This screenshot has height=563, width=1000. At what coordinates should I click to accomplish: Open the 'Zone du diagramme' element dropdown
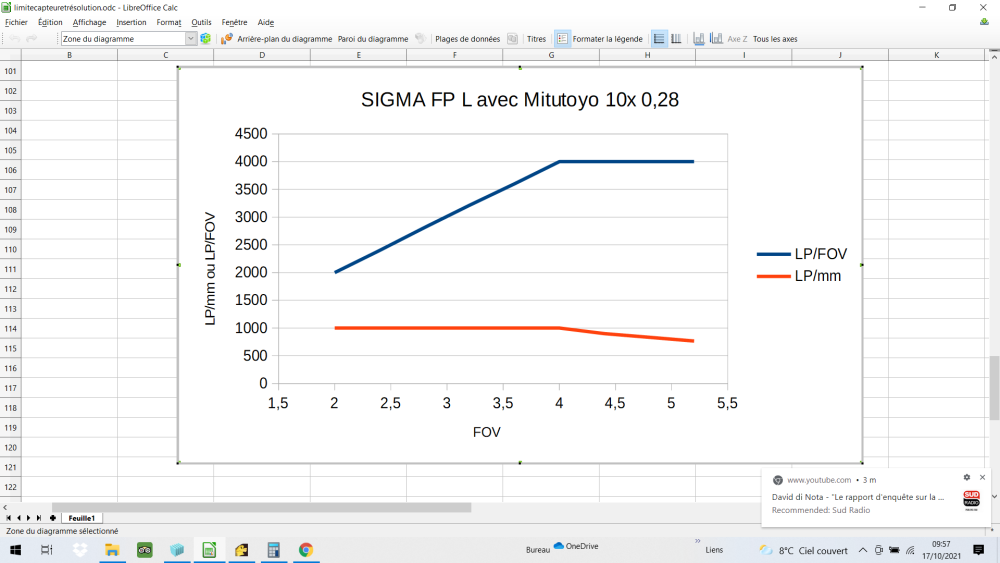pos(191,39)
